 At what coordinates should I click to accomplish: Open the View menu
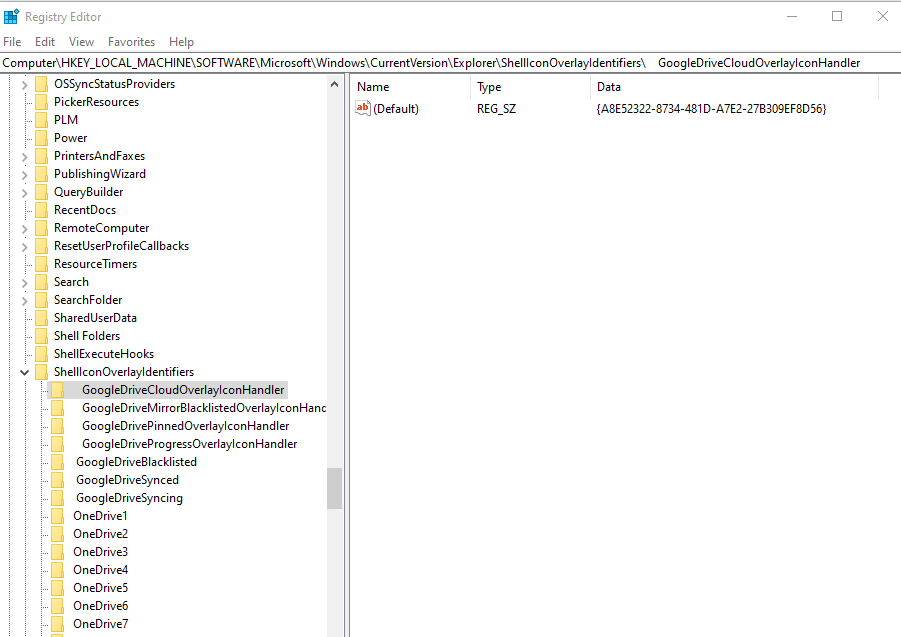(x=81, y=42)
